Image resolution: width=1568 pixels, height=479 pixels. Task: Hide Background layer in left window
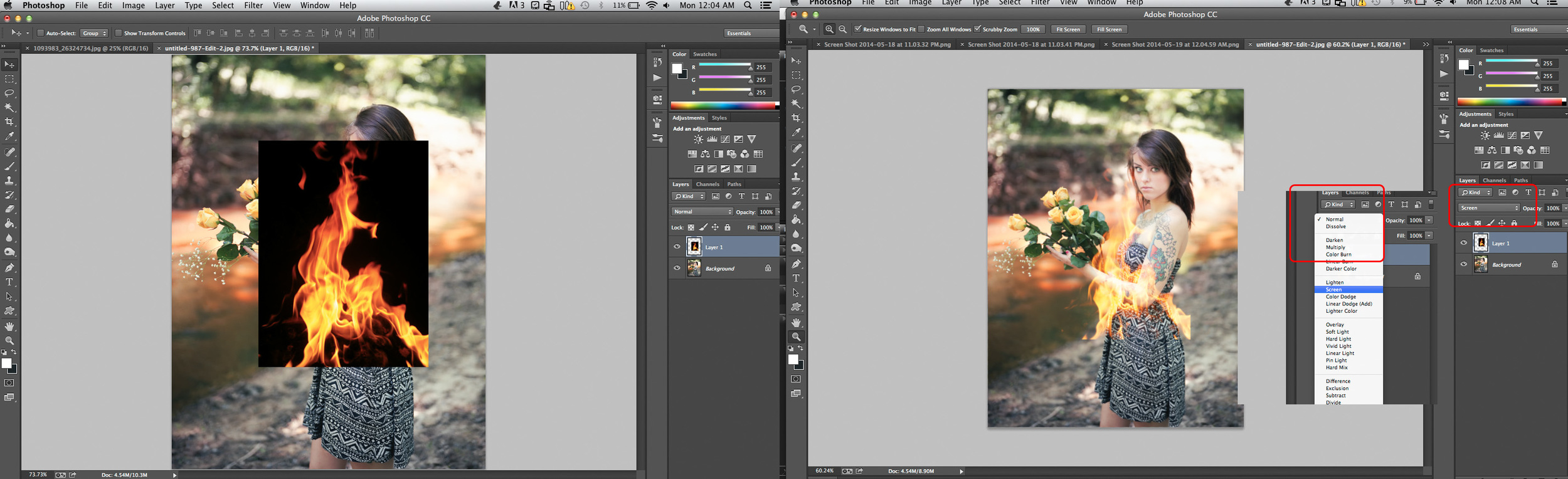click(677, 268)
